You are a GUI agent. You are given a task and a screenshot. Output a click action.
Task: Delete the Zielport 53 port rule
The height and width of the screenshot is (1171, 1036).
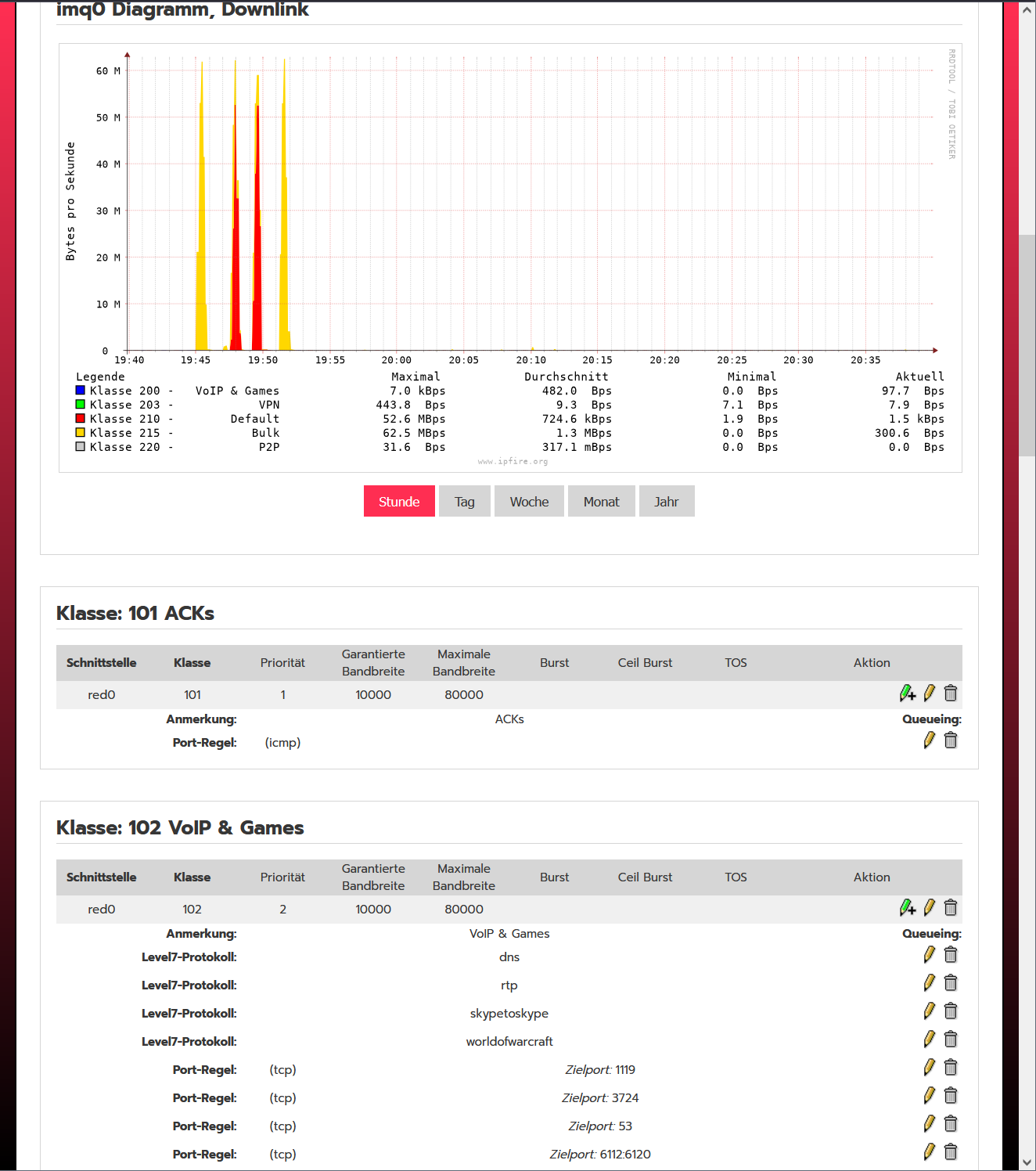coord(951,1123)
